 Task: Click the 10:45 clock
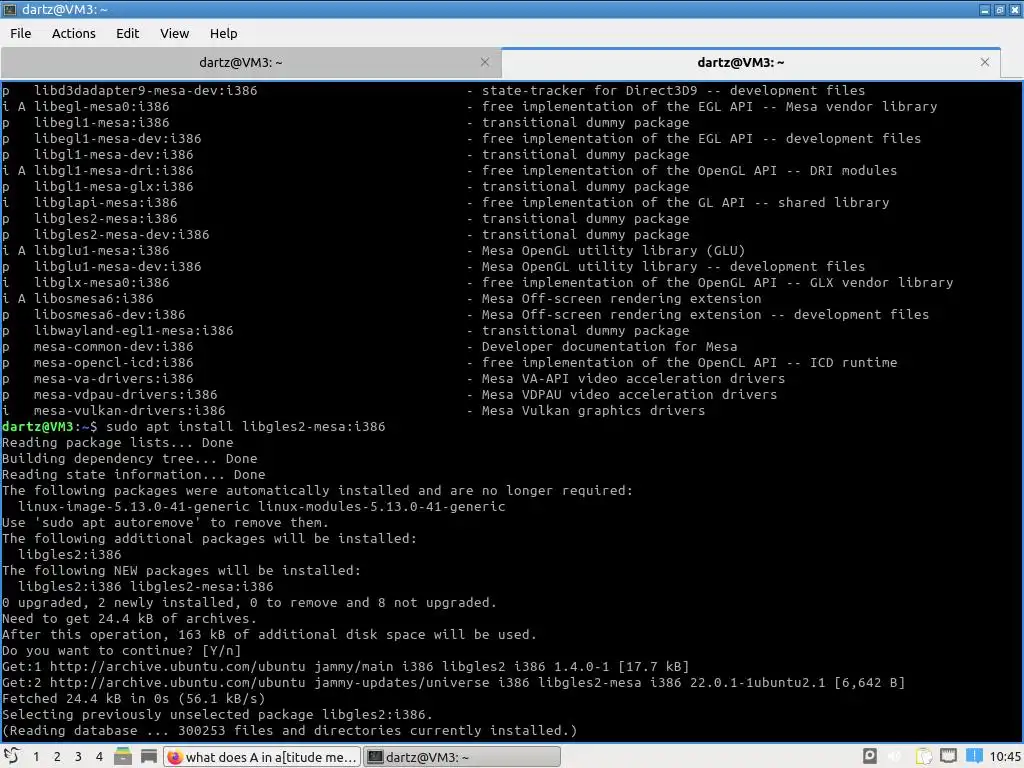coord(1004,757)
